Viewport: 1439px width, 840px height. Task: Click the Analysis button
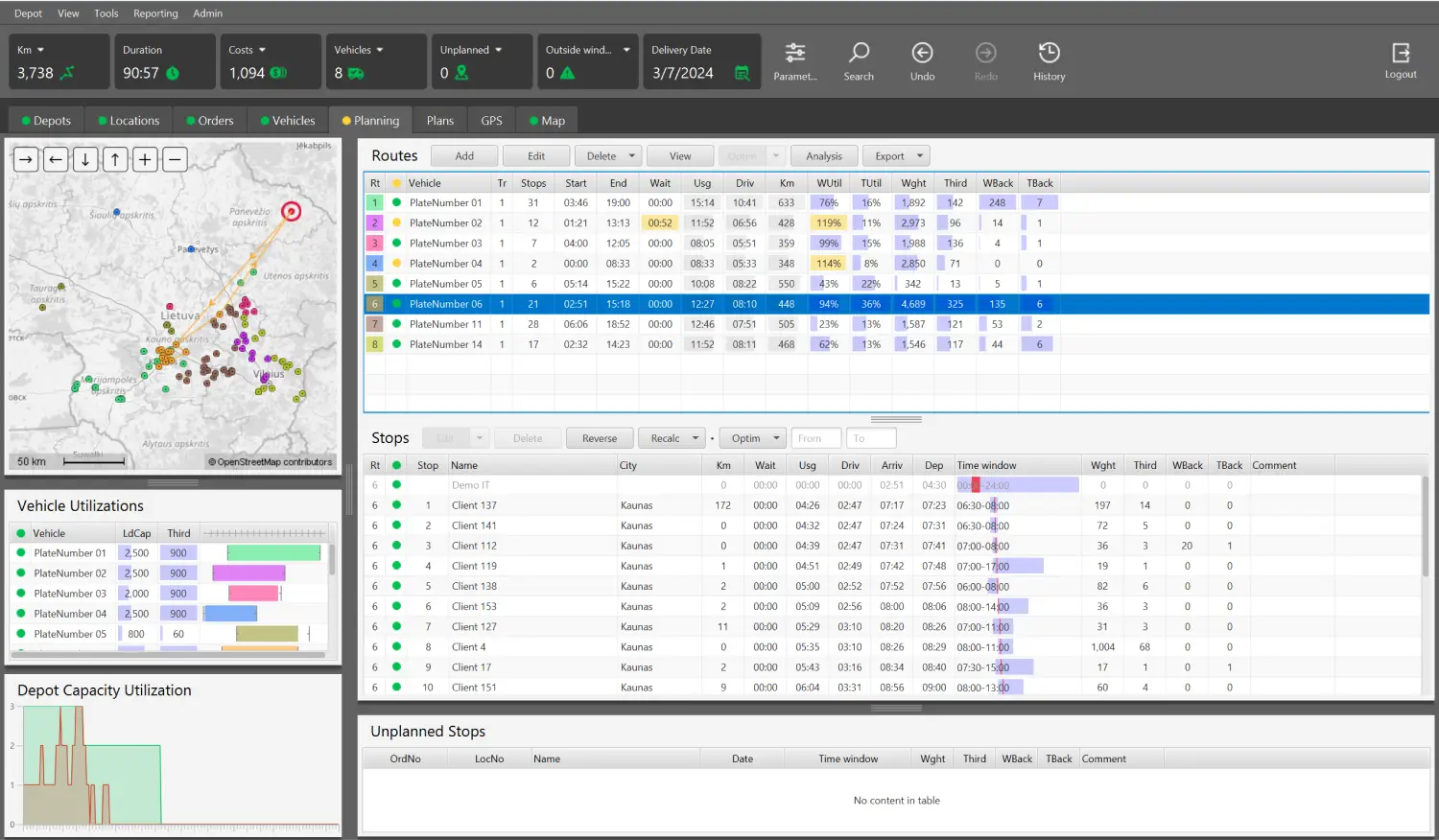click(824, 156)
